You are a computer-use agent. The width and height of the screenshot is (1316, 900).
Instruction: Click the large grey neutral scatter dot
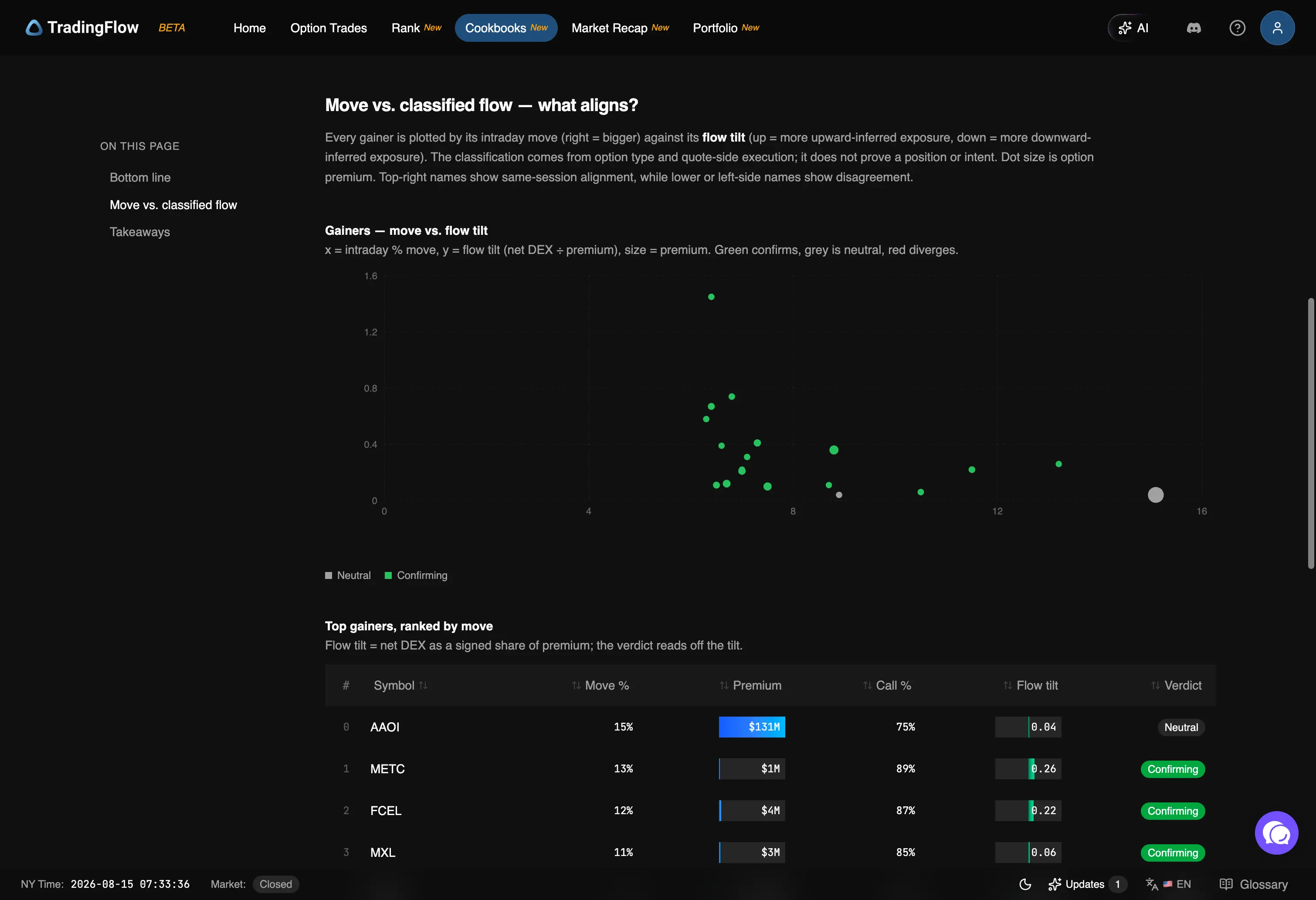click(x=1155, y=495)
